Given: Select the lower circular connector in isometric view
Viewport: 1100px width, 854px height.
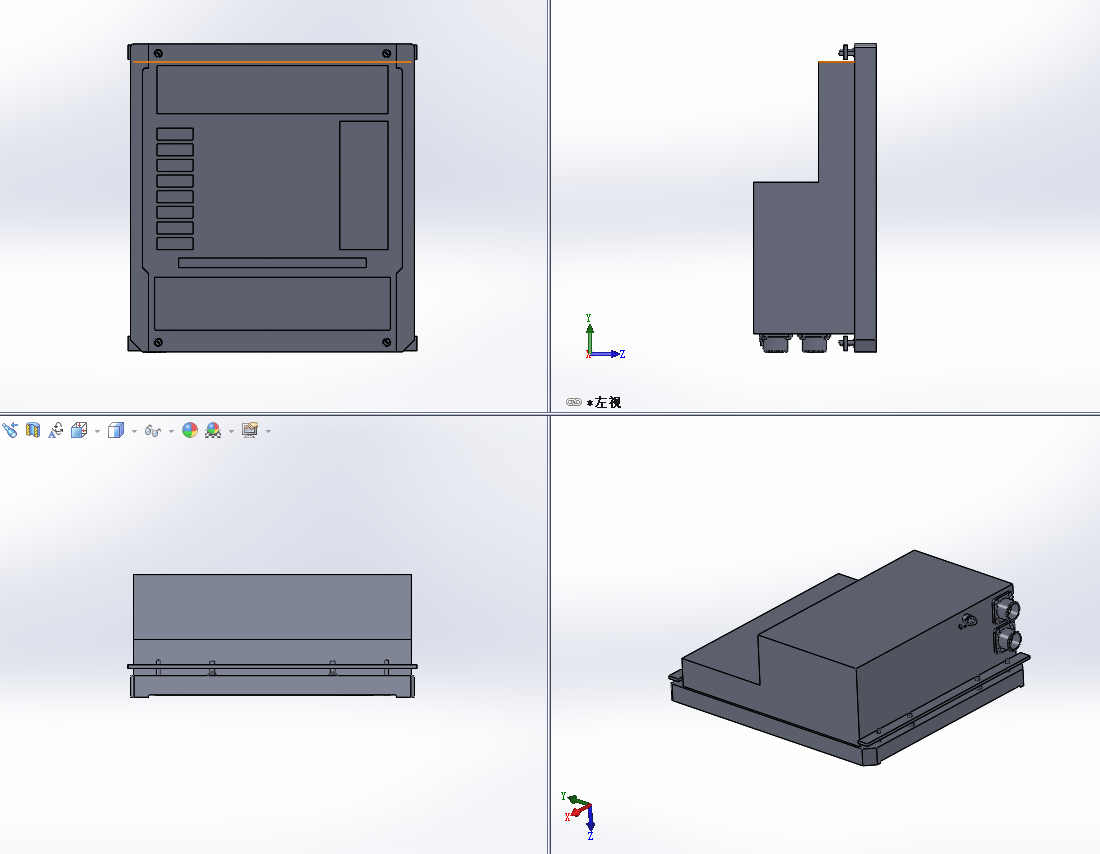Looking at the screenshot, I should tap(1007, 639).
